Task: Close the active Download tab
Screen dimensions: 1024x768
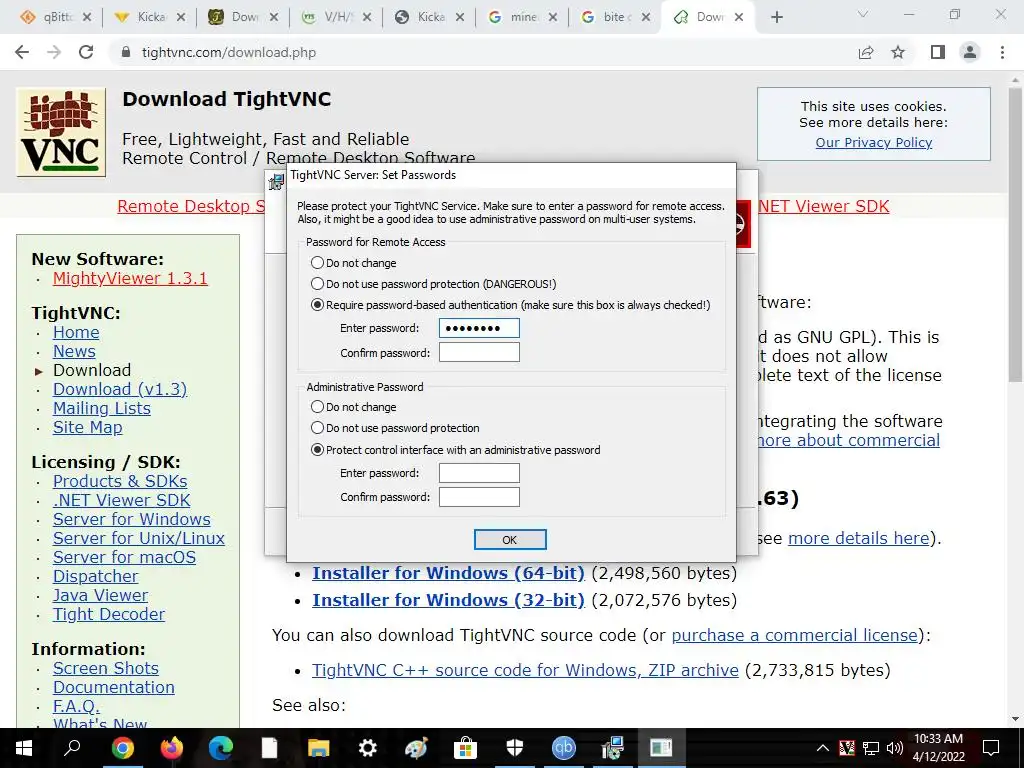Action: click(739, 17)
